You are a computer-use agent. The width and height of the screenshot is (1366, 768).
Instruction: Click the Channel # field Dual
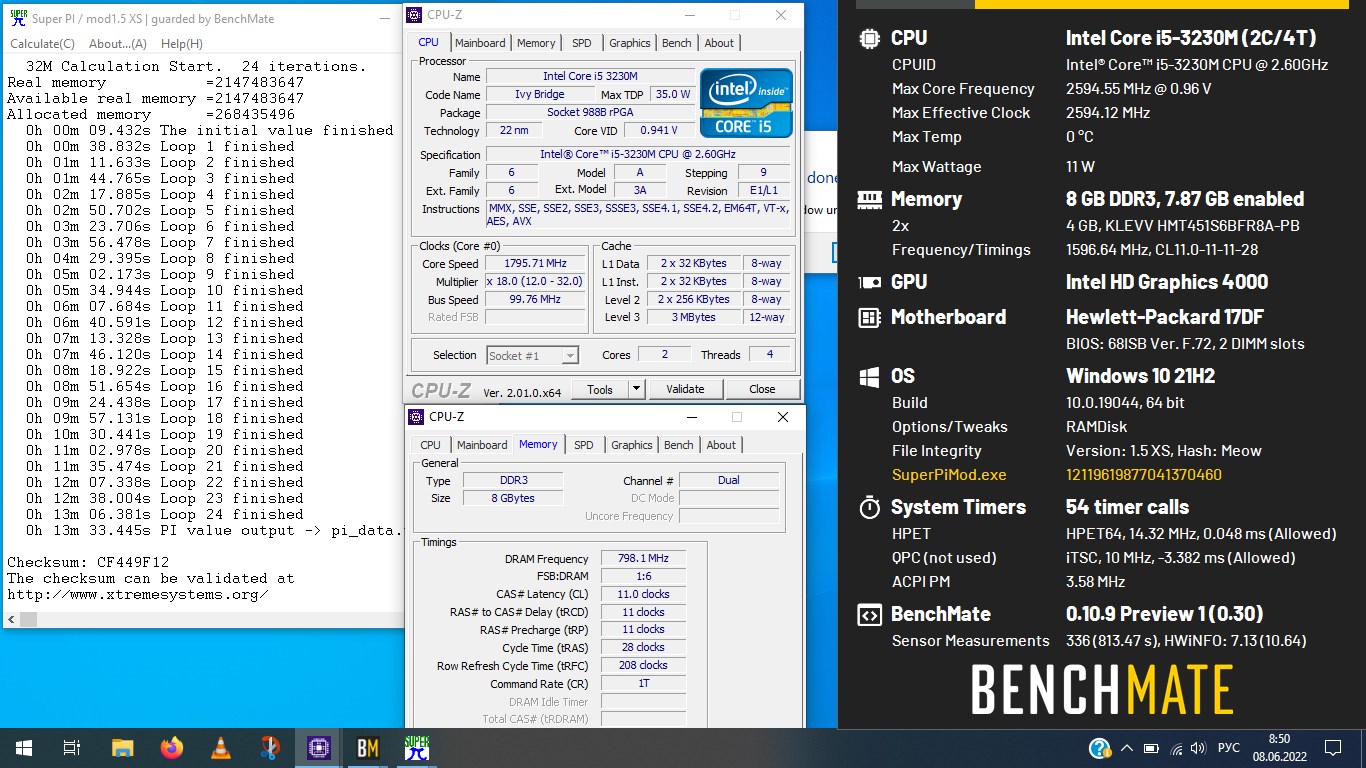(729, 480)
